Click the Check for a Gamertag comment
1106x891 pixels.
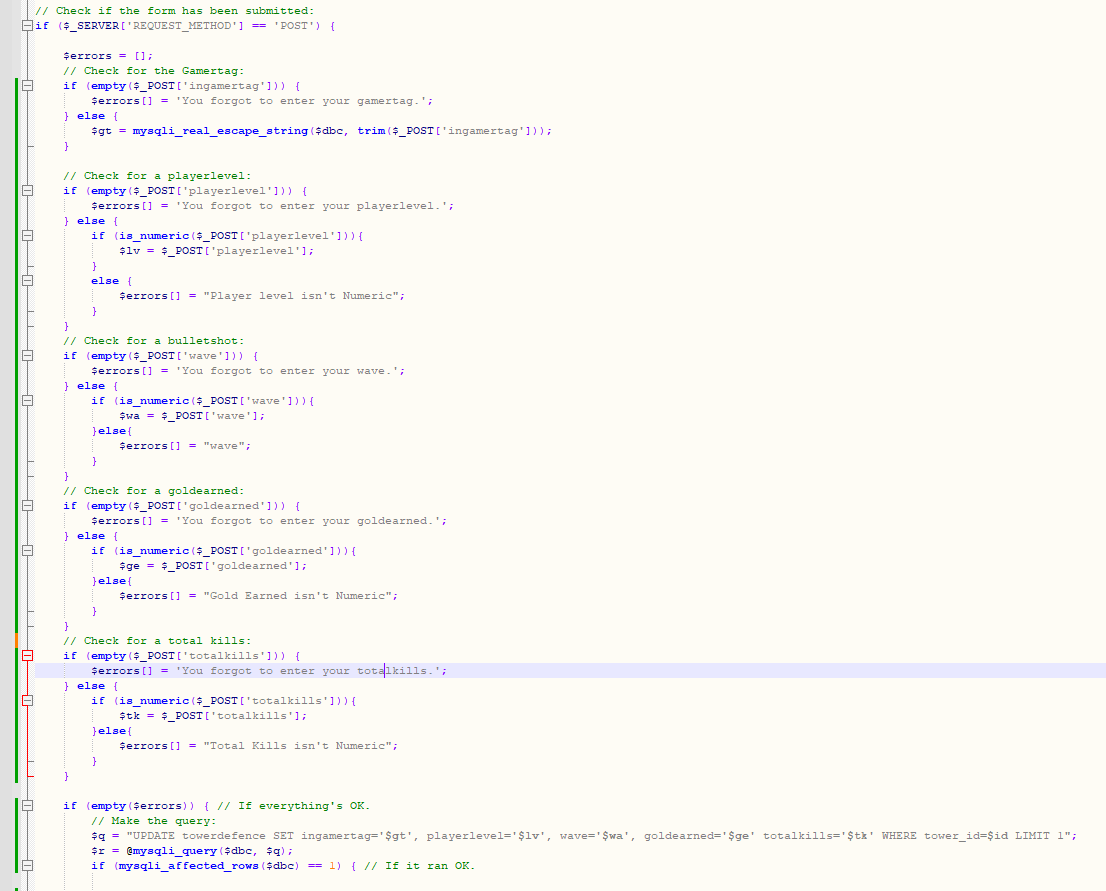(x=150, y=70)
